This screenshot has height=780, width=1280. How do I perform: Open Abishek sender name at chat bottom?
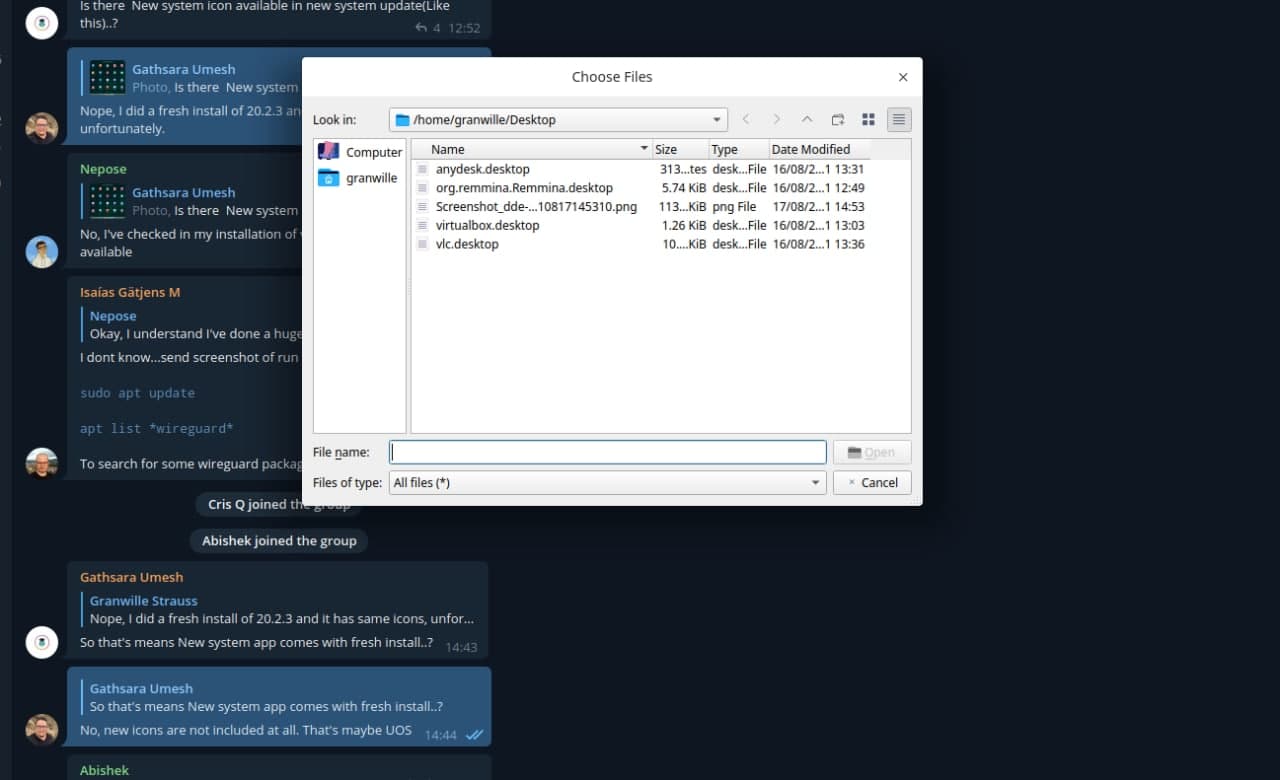pyautogui.click(x=104, y=770)
